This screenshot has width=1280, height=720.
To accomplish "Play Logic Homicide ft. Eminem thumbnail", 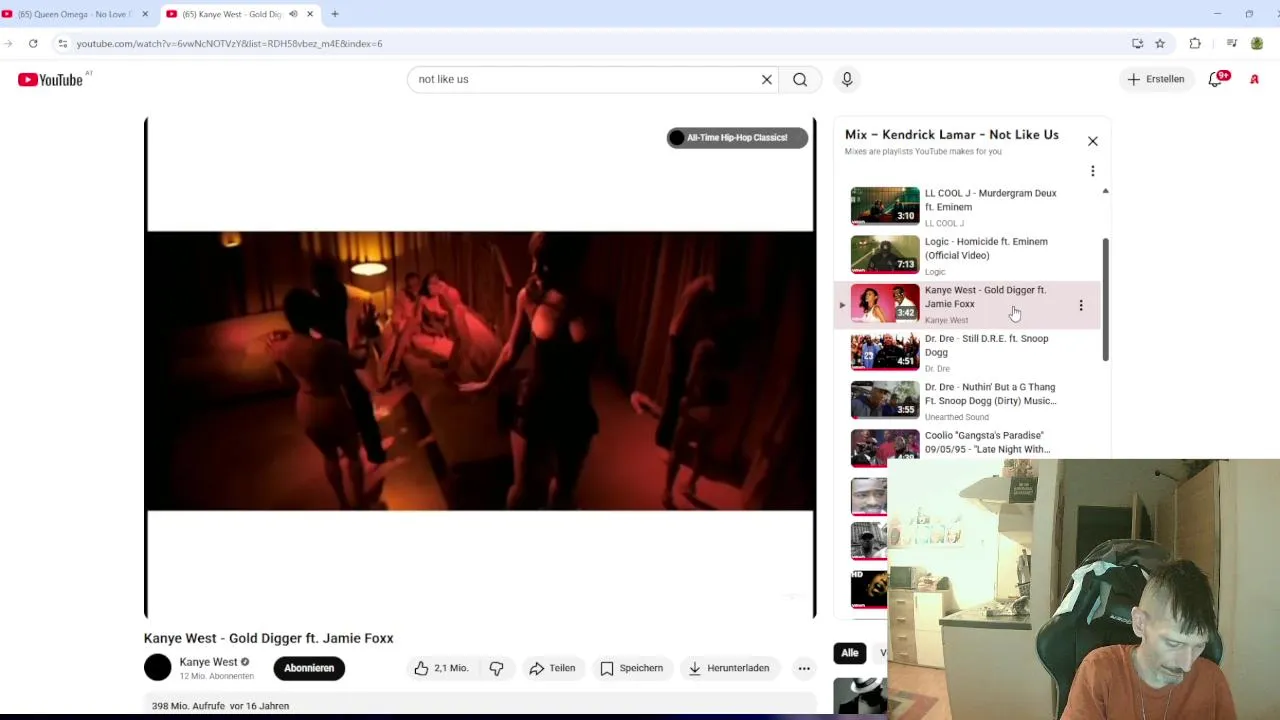I will (x=885, y=254).
